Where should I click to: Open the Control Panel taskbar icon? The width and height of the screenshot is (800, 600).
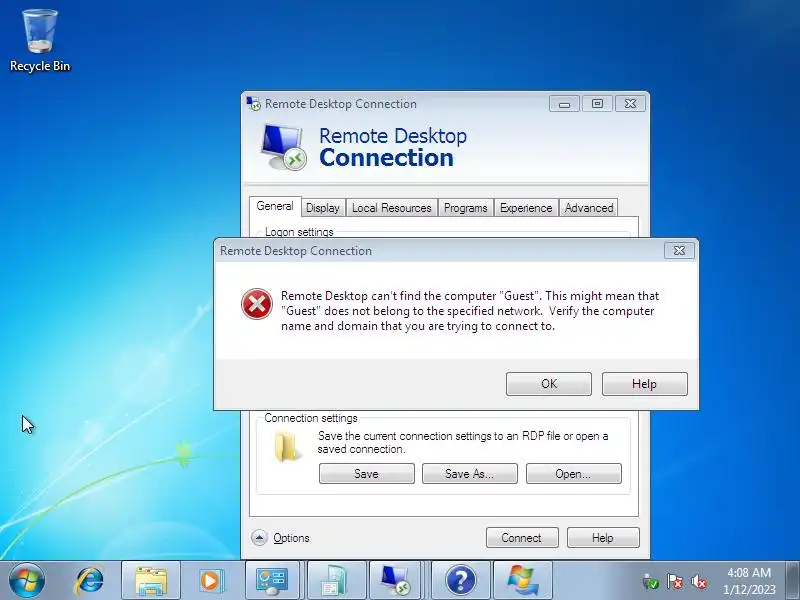click(x=272, y=581)
